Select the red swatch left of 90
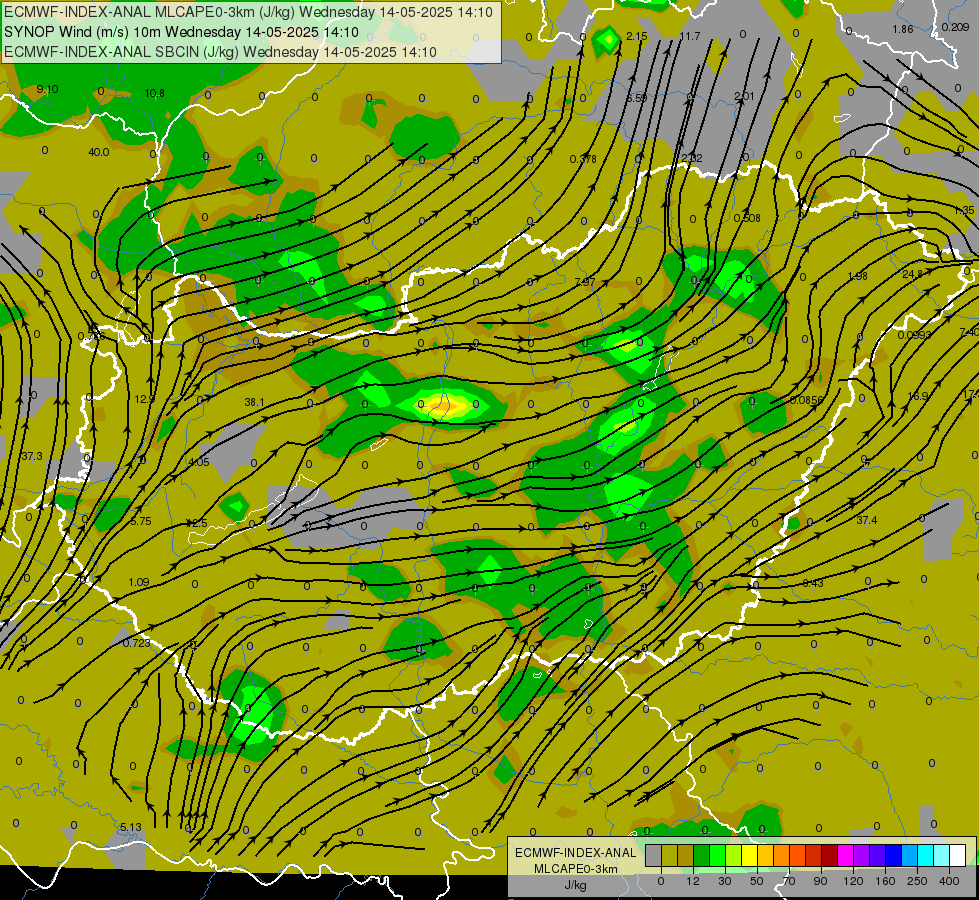979x900 pixels. pyautogui.click(x=814, y=855)
